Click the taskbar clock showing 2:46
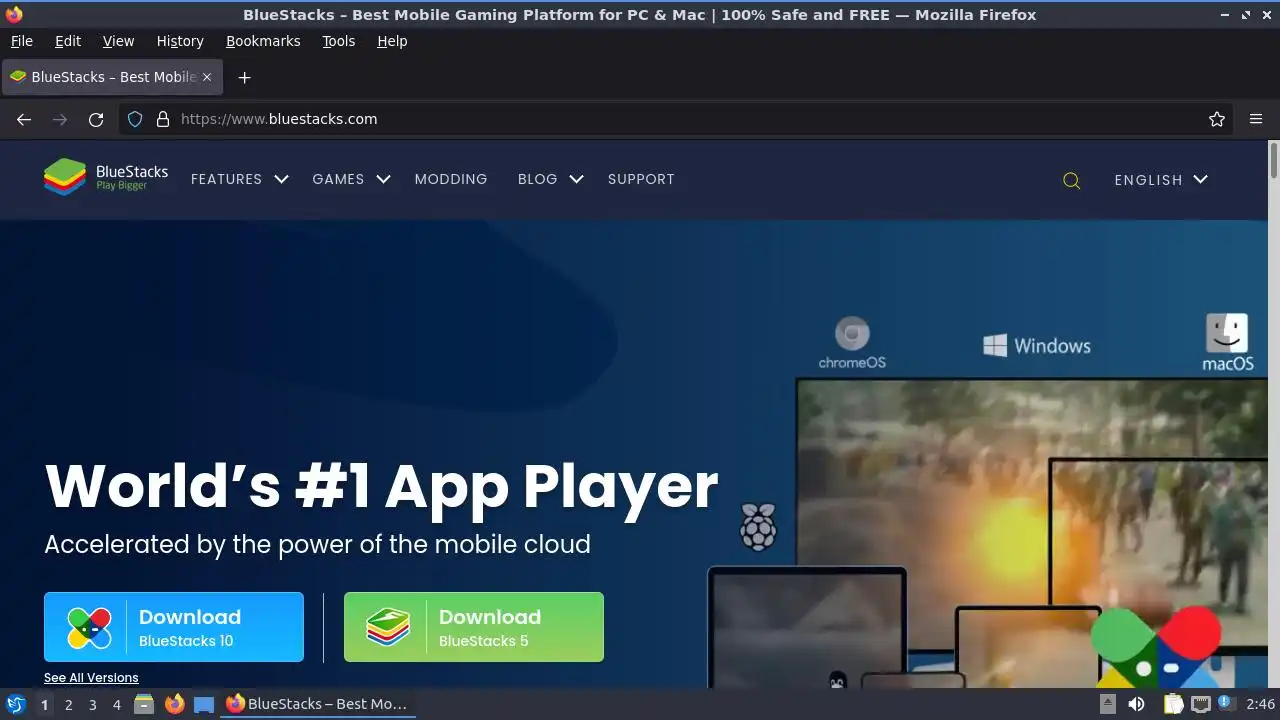 (x=1260, y=705)
